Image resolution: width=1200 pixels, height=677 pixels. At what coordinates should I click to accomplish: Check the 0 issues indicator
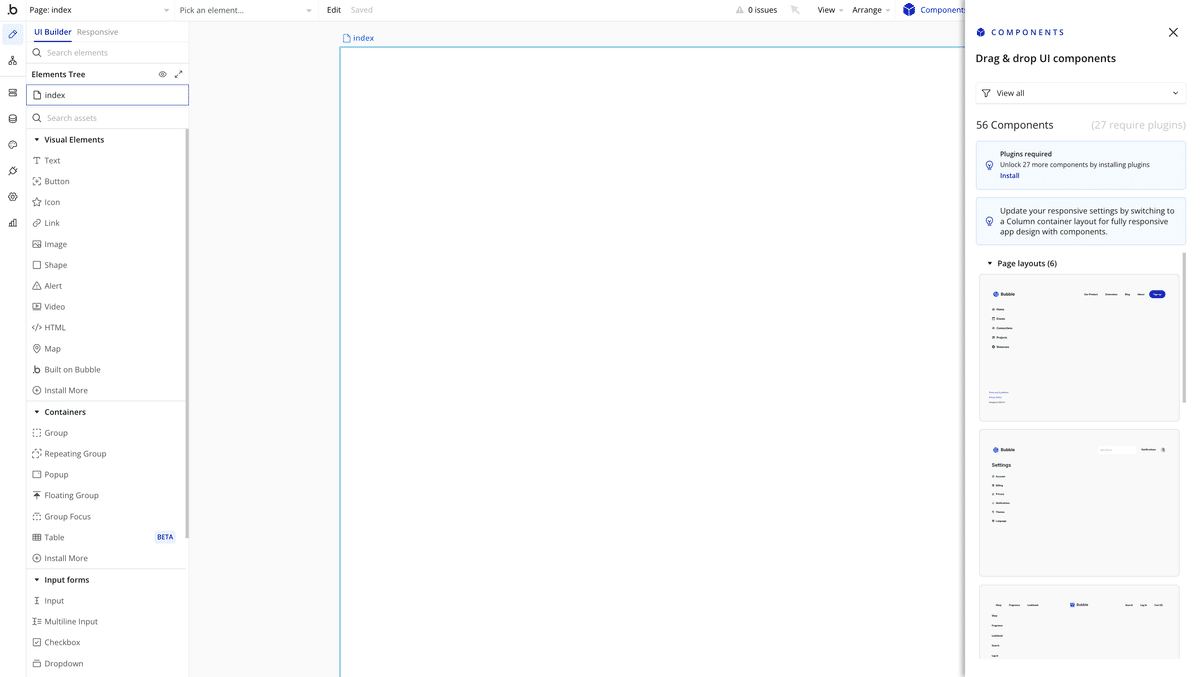tap(757, 10)
